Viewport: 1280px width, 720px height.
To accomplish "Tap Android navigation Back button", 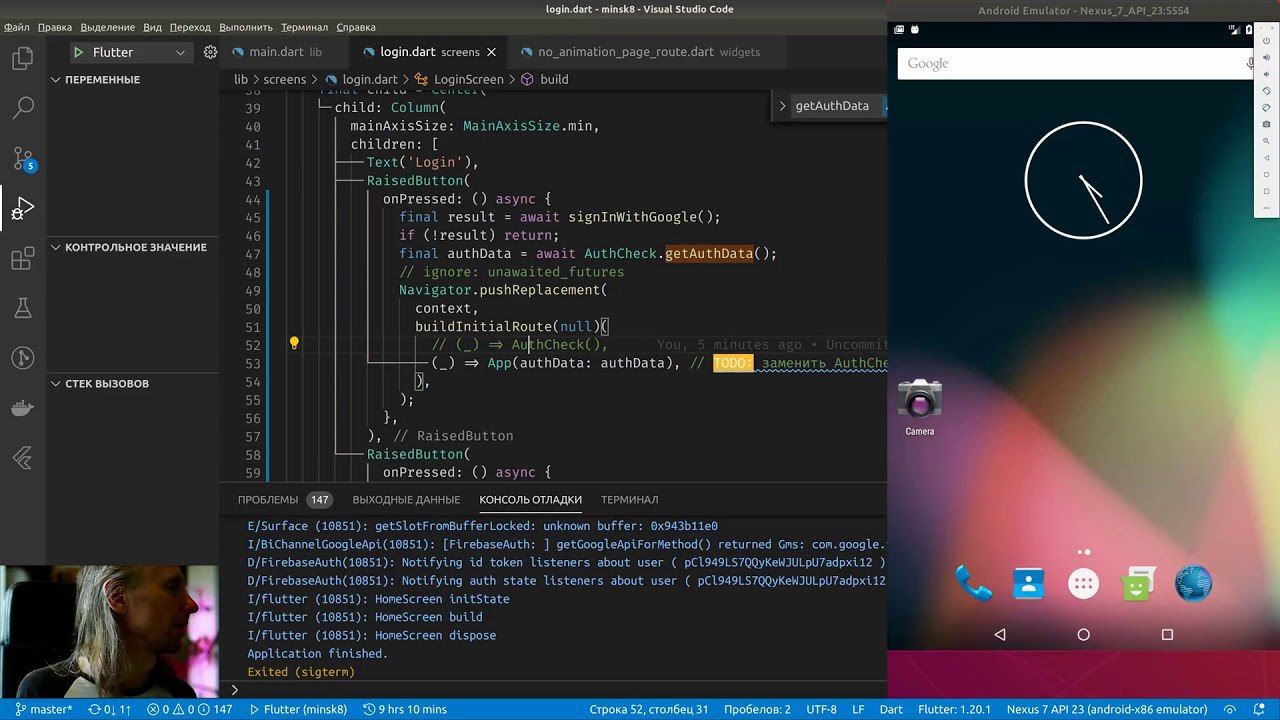I will (1000, 635).
